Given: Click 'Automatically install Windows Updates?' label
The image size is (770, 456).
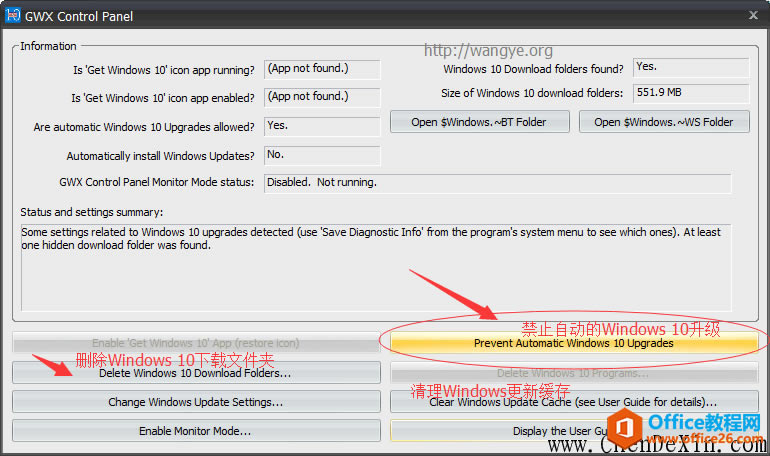Looking at the screenshot, I should (161, 156).
